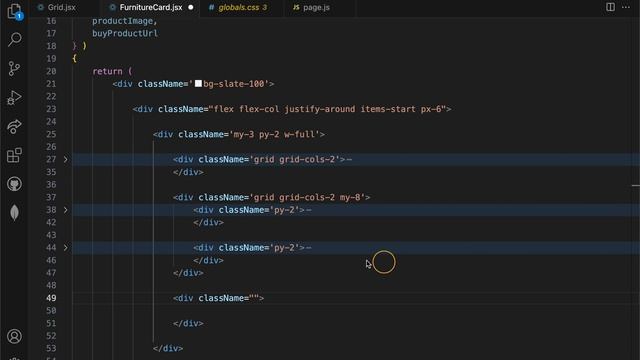The height and width of the screenshot is (360, 640).
Task: Expand folded block at line 44
Action: 65,248
